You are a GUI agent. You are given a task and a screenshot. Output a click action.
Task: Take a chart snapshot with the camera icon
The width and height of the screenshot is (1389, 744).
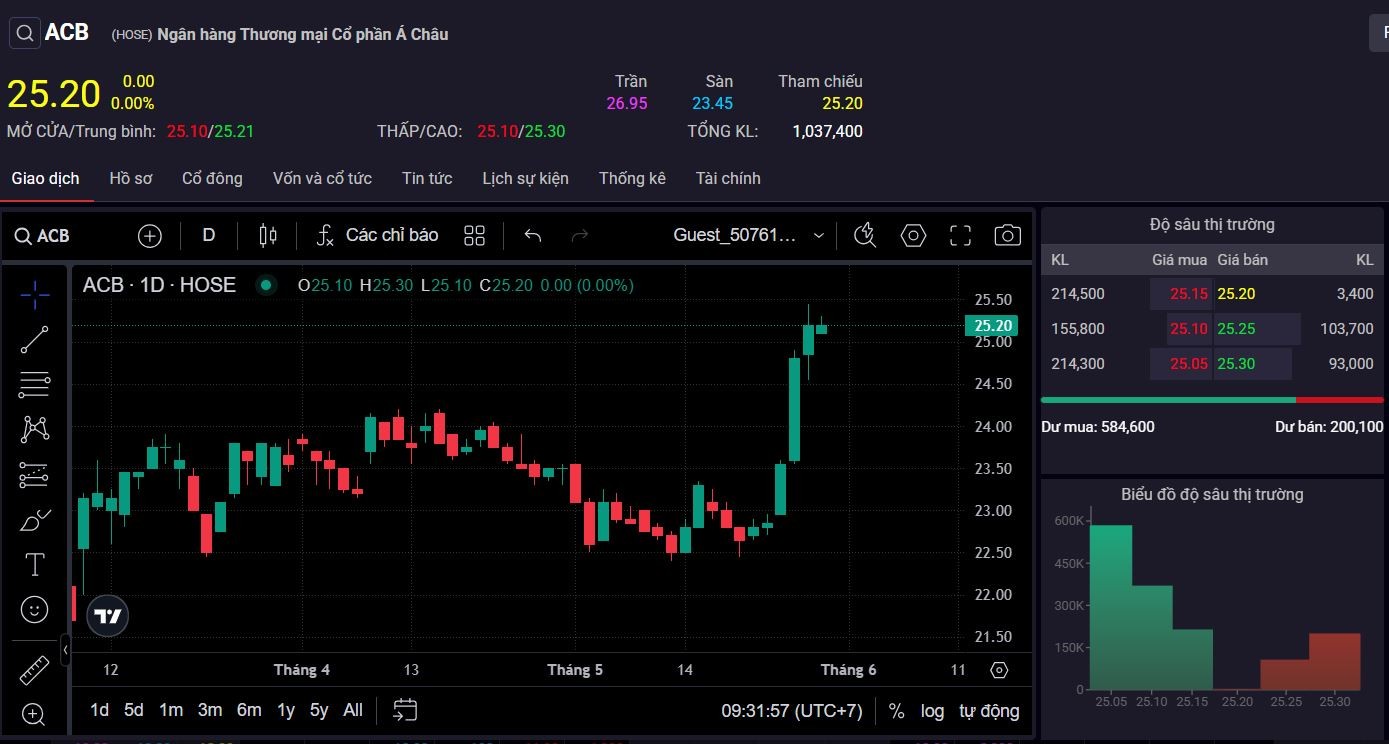(1007, 236)
